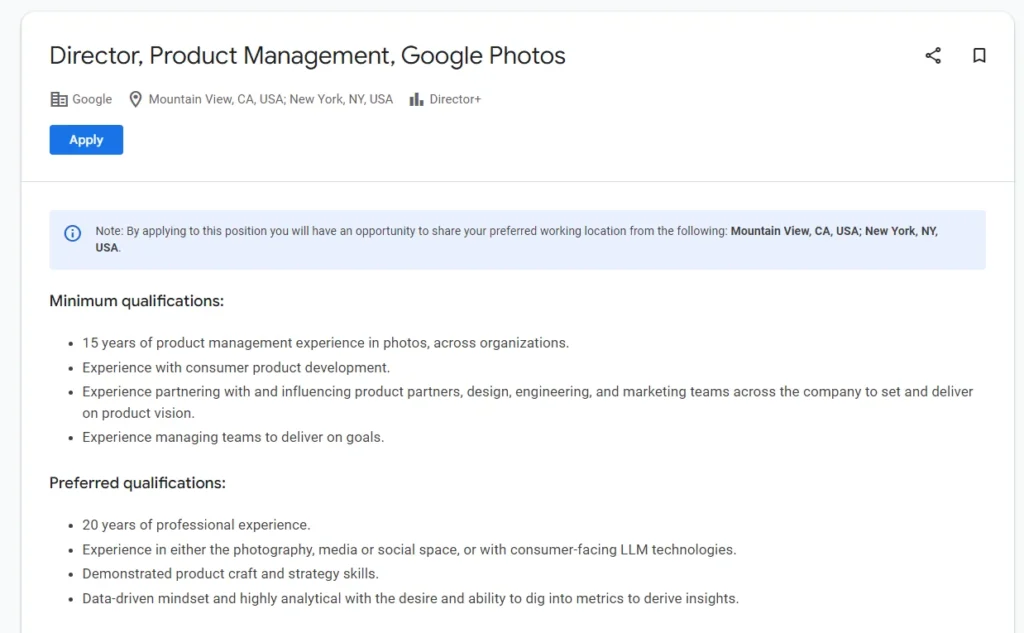Click the share icon for this job
This screenshot has width=1024, height=633.
pos(933,56)
